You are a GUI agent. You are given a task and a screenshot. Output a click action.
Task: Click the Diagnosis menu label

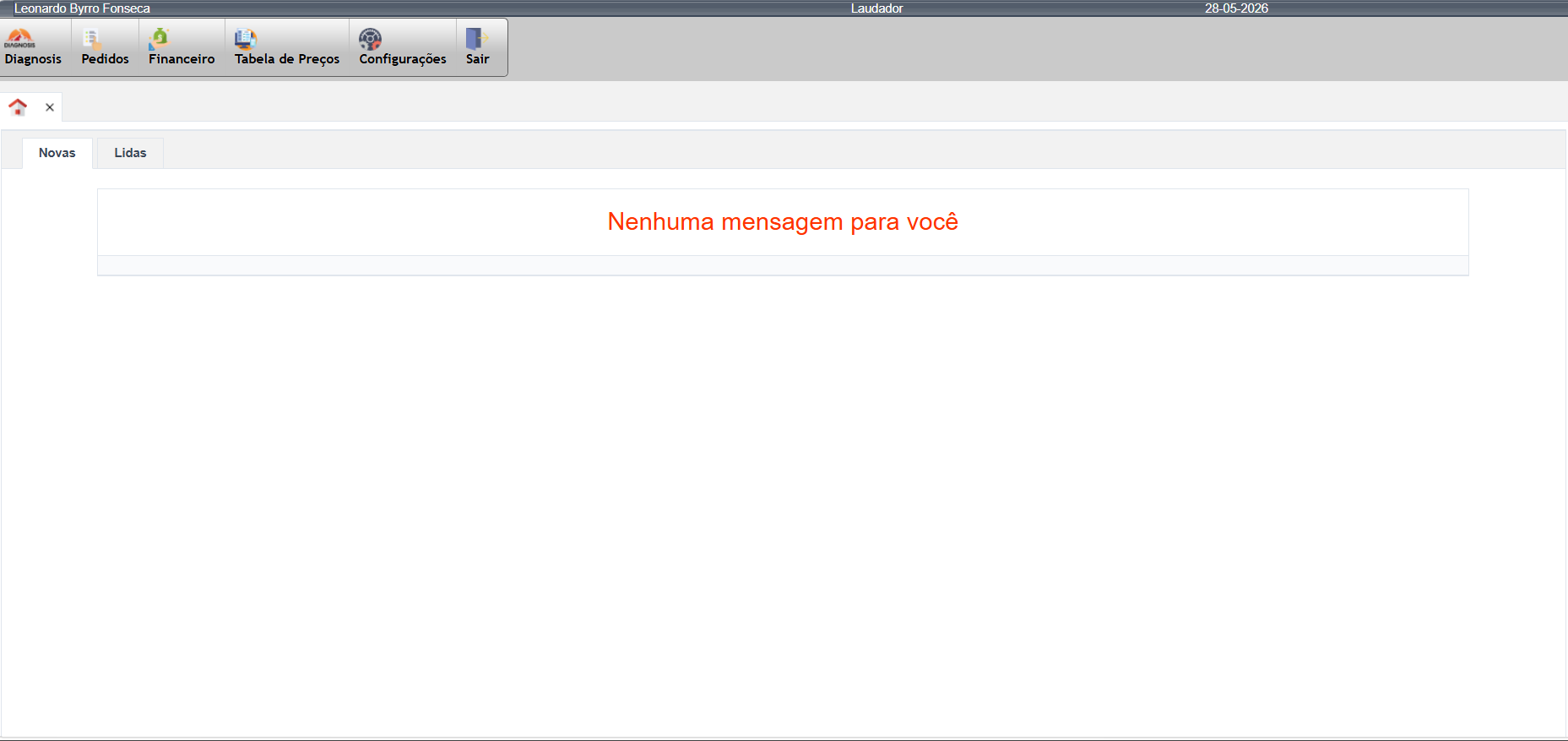point(33,59)
